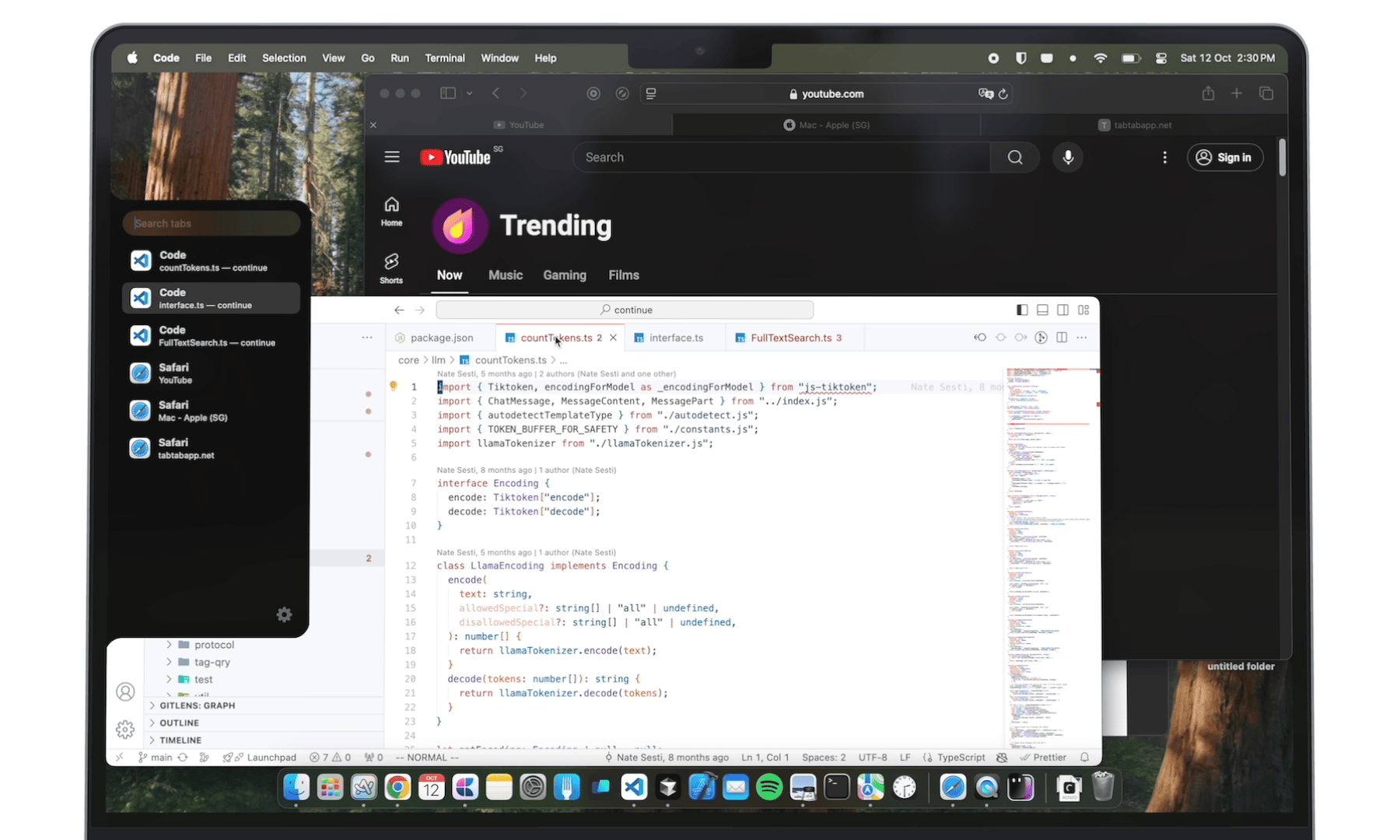Click the YouTube Sign in button
The height and width of the screenshot is (840, 1400).
click(1224, 157)
